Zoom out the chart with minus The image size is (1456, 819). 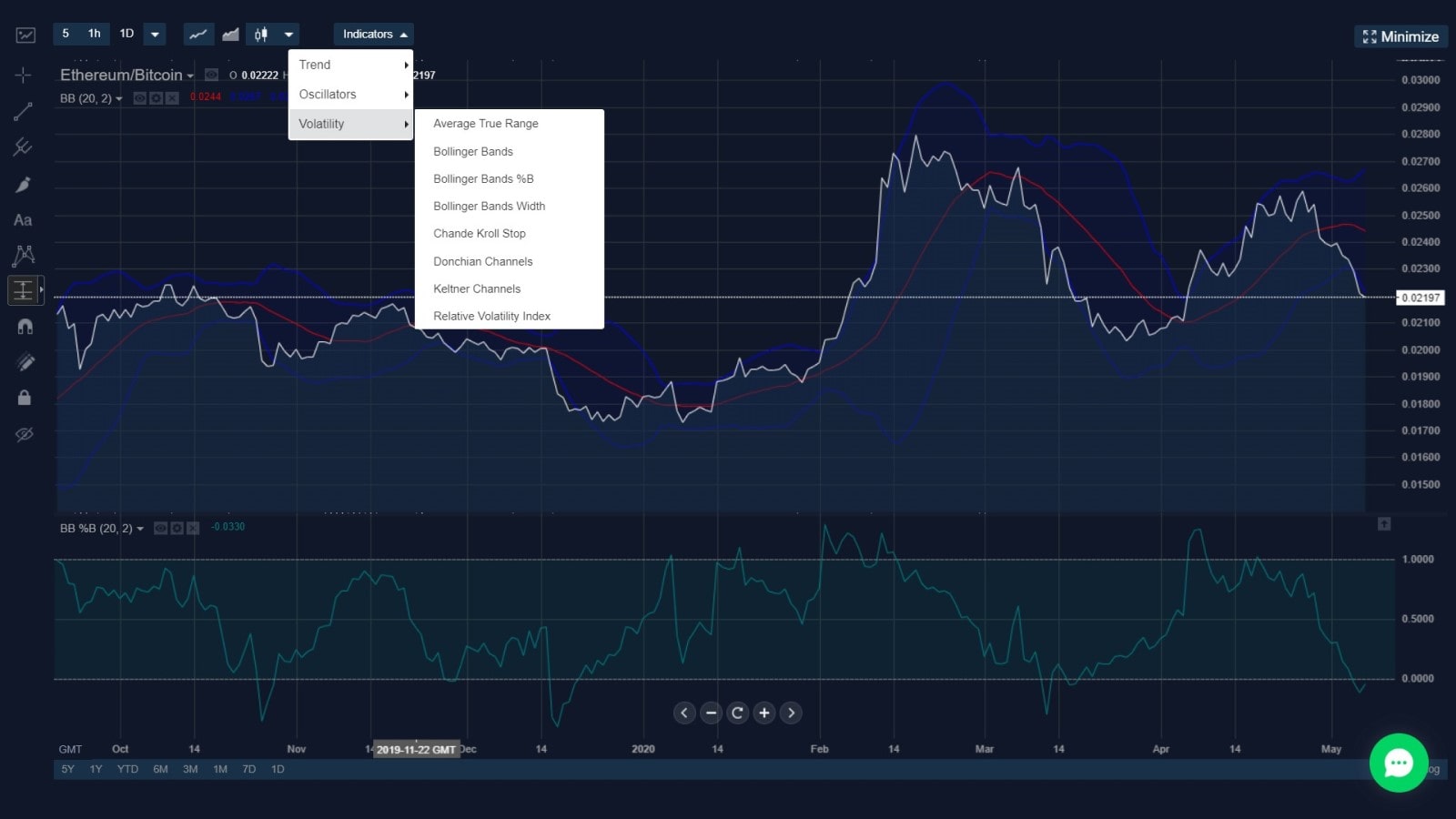tap(712, 713)
